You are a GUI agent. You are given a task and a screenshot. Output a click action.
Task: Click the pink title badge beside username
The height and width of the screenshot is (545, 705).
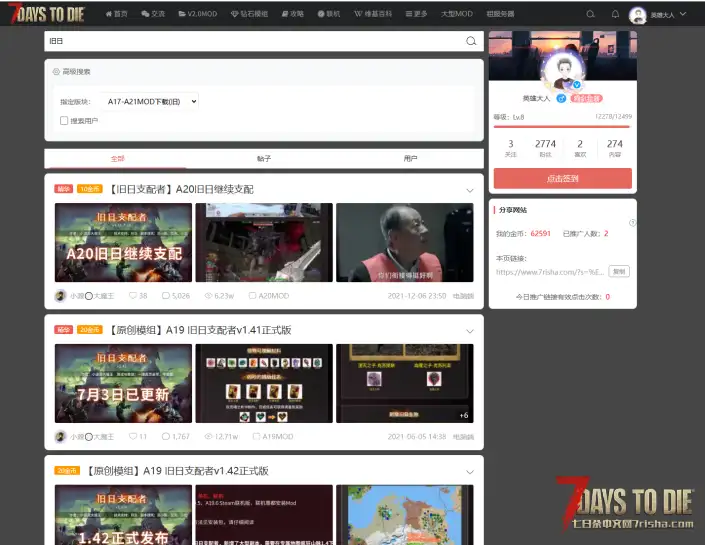586,98
